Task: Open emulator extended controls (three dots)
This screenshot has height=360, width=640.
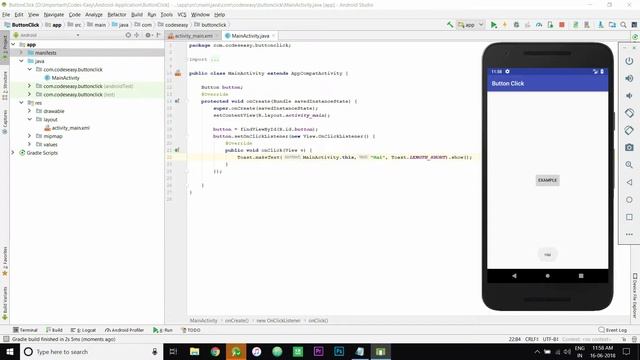Action: (x=629, y=234)
